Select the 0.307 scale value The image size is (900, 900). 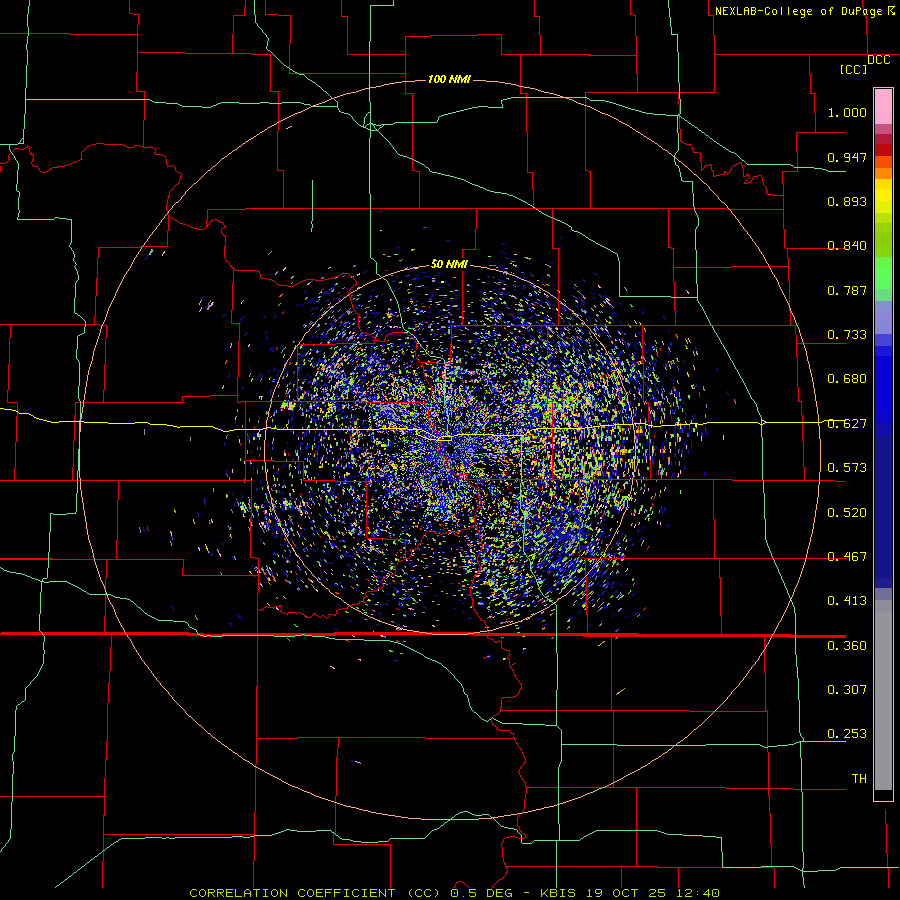[x=847, y=690]
